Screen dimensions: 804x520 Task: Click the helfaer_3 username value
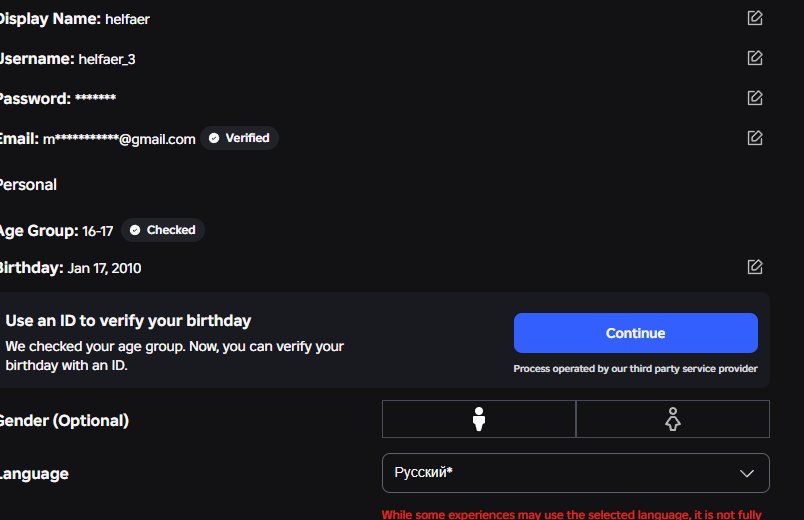(x=107, y=59)
